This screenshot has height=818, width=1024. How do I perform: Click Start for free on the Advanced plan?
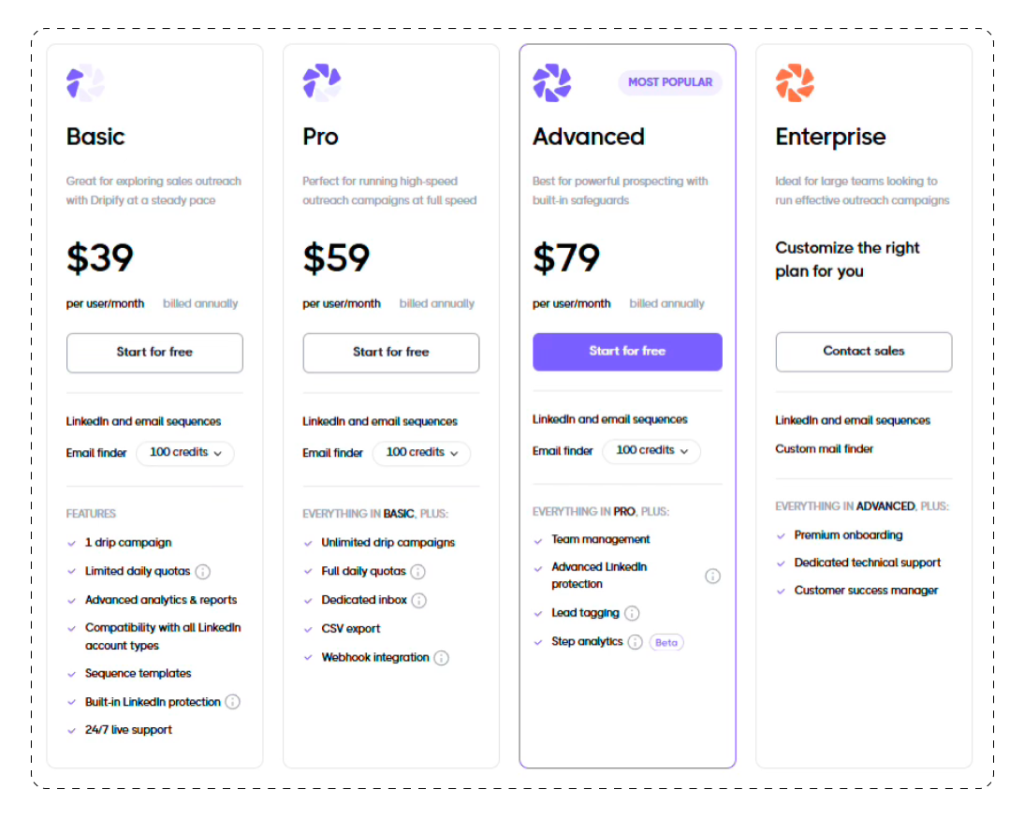(x=627, y=352)
